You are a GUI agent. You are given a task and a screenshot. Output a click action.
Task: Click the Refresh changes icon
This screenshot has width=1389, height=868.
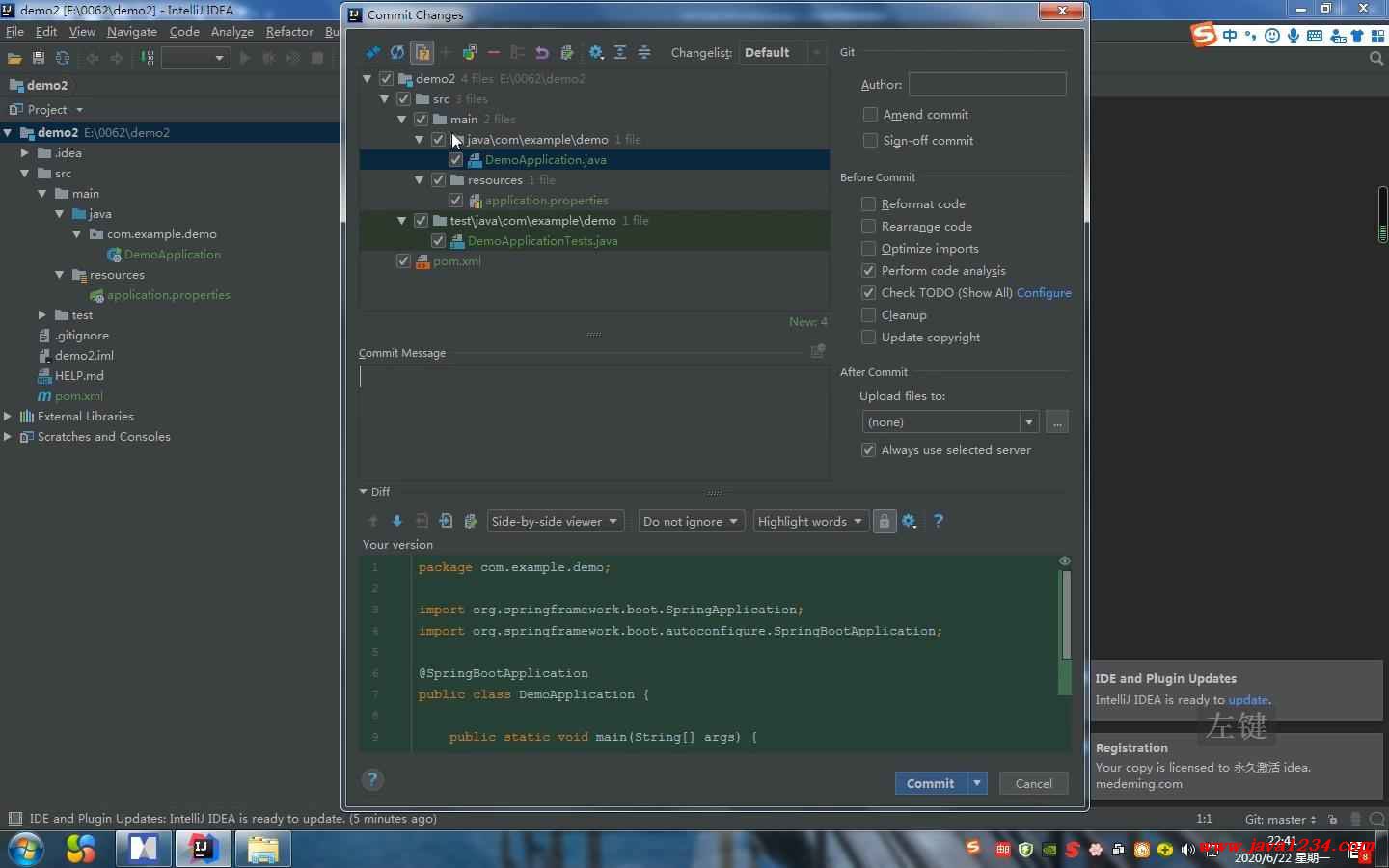(397, 52)
